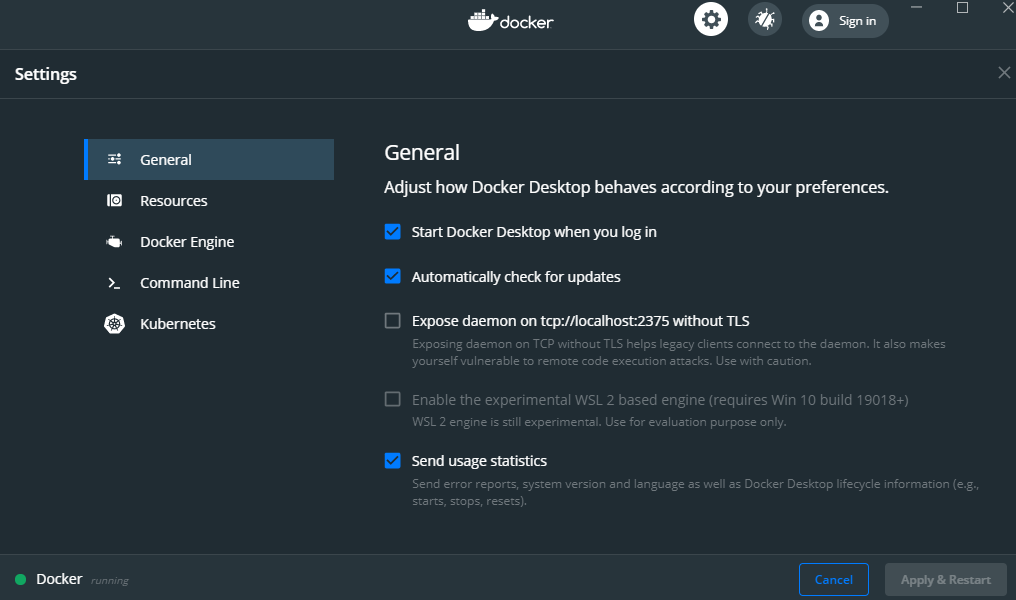Image resolution: width=1016 pixels, height=600 pixels.
Task: Open the troubleshoot bug icon
Action: pyautogui.click(x=765, y=19)
